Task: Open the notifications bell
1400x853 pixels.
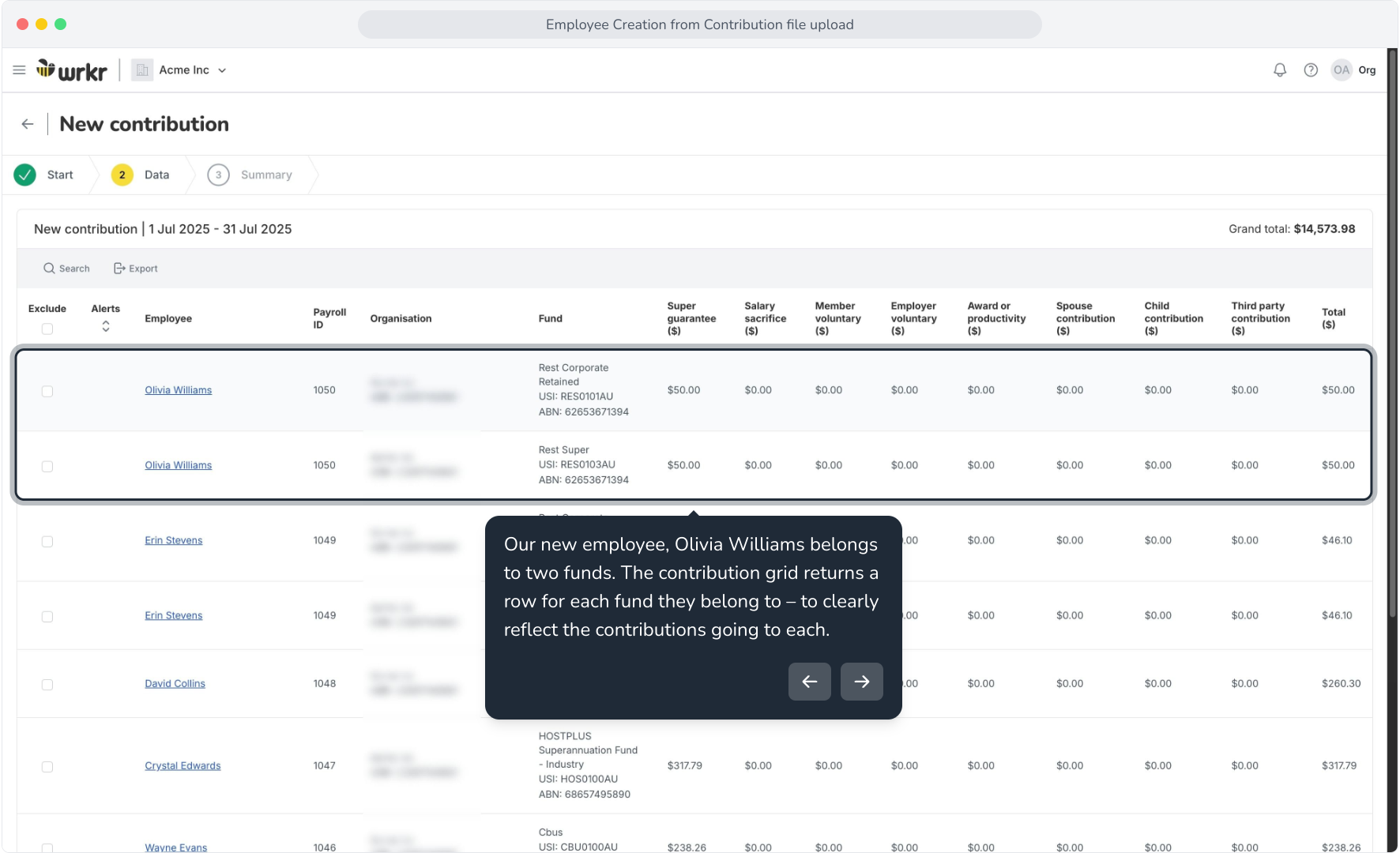Action: coord(1280,70)
